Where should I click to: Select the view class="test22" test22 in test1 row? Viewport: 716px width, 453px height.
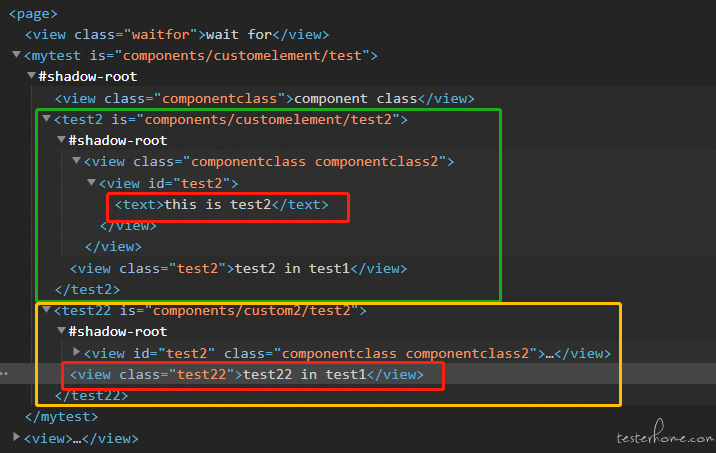pos(247,374)
